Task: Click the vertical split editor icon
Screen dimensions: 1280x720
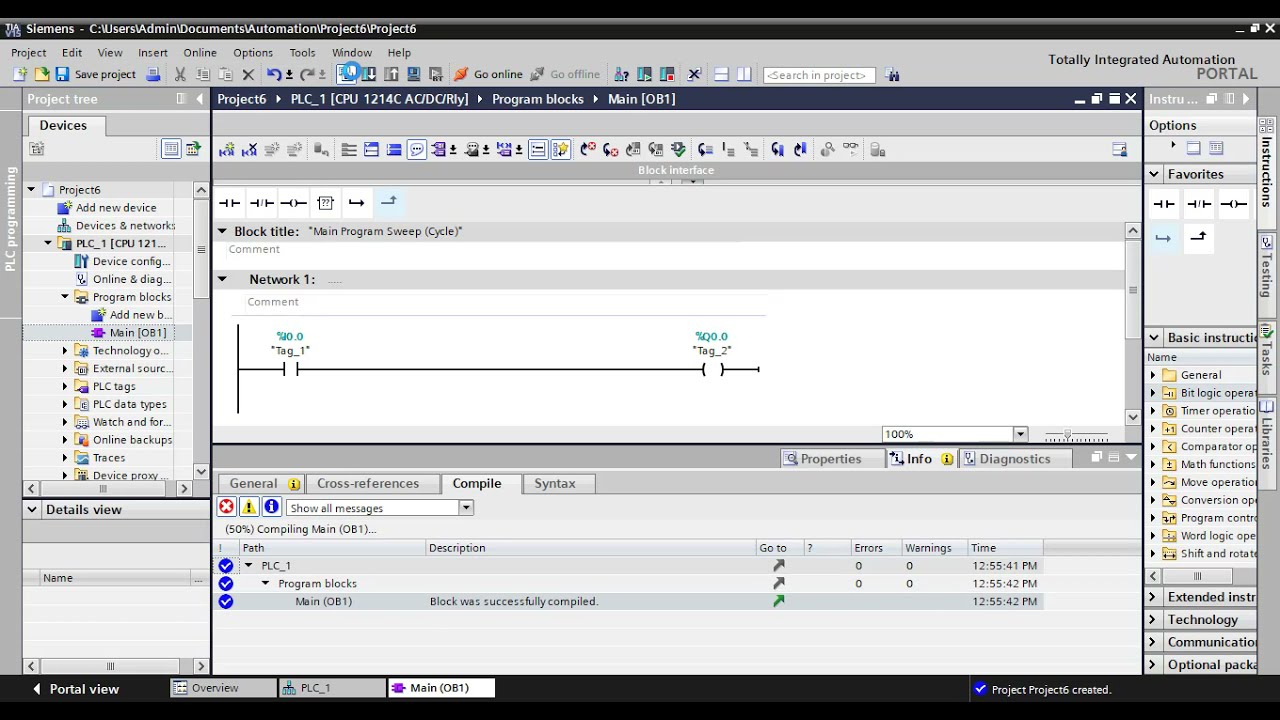Action: pos(744,75)
